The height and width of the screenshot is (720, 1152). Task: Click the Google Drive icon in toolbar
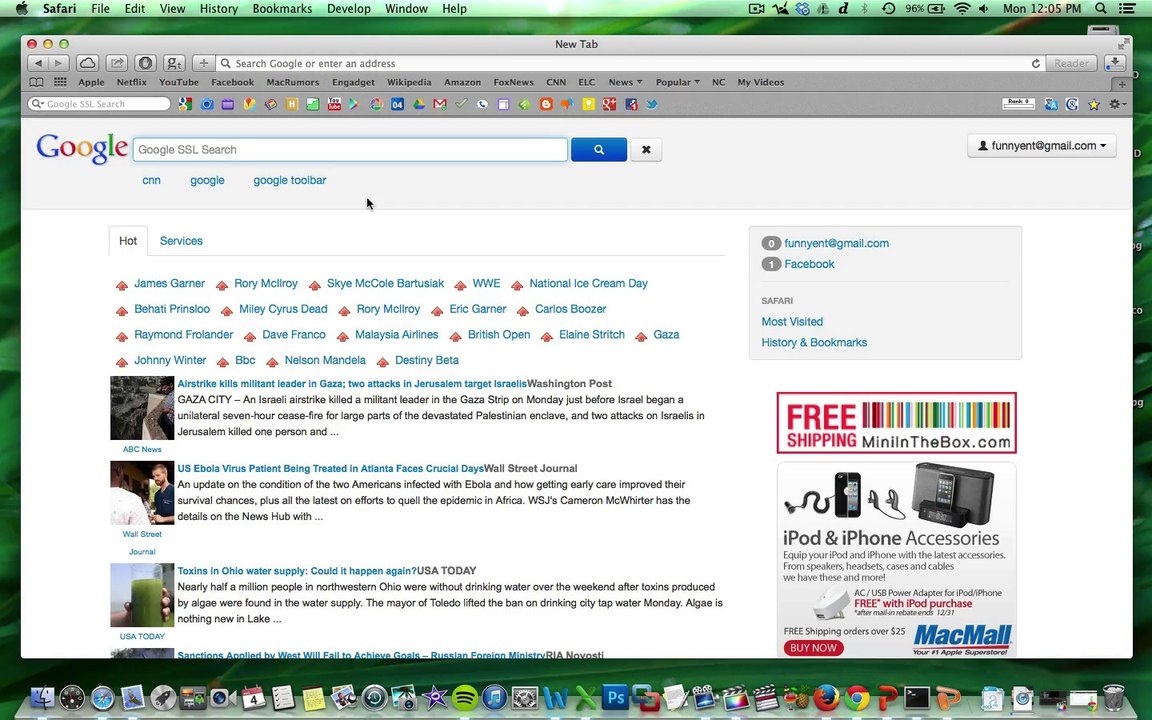[419, 104]
